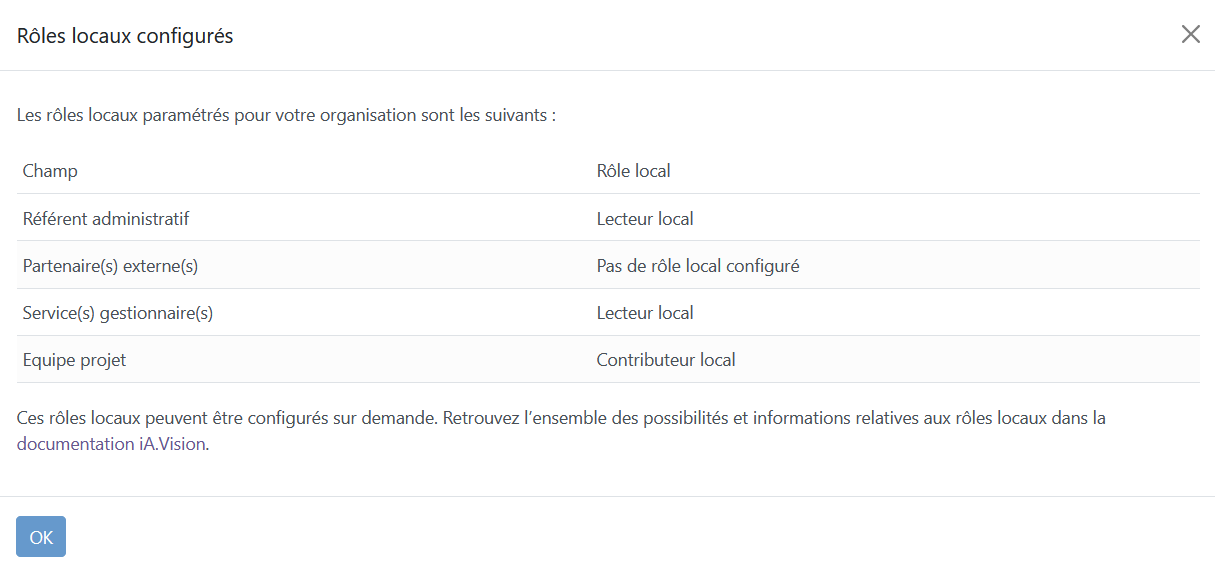Select the Service(s) gestionnaire(s) field cell
The image size is (1215, 568).
pyautogui.click(x=118, y=313)
